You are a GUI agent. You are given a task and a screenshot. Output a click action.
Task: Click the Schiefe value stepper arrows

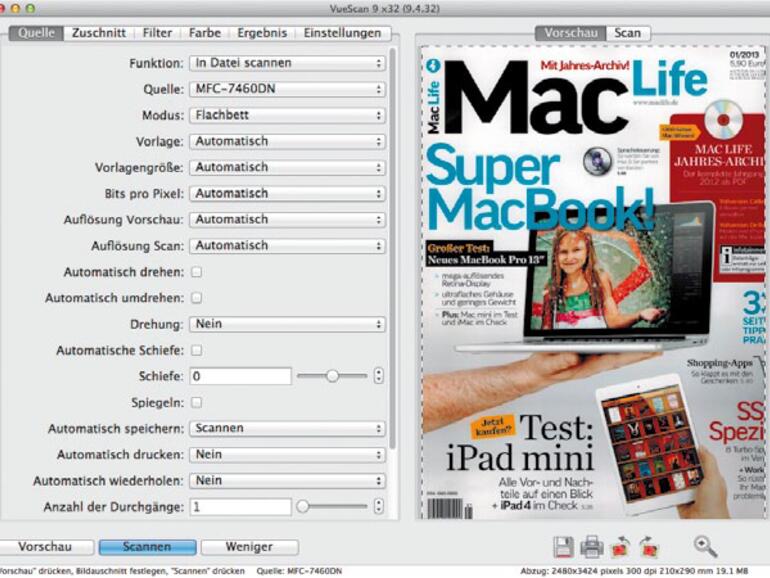tap(378, 376)
